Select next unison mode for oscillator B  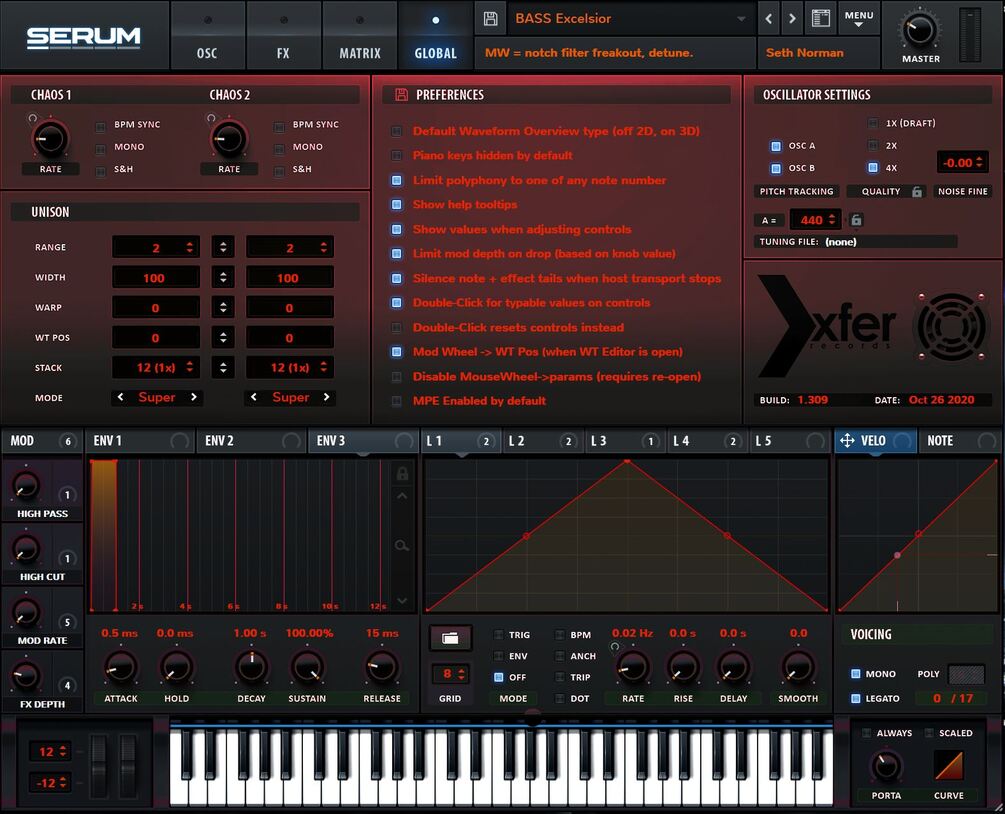pyautogui.click(x=327, y=397)
